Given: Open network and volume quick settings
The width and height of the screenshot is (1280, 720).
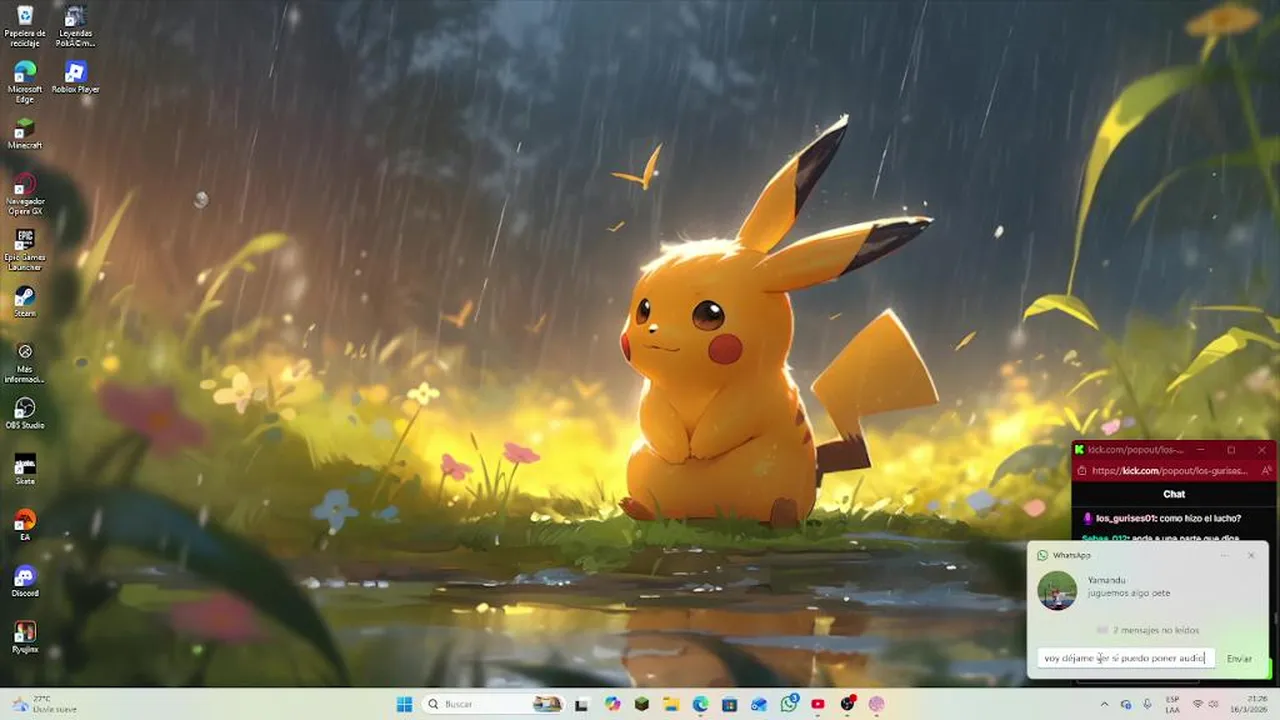Looking at the screenshot, I should pos(1206,704).
